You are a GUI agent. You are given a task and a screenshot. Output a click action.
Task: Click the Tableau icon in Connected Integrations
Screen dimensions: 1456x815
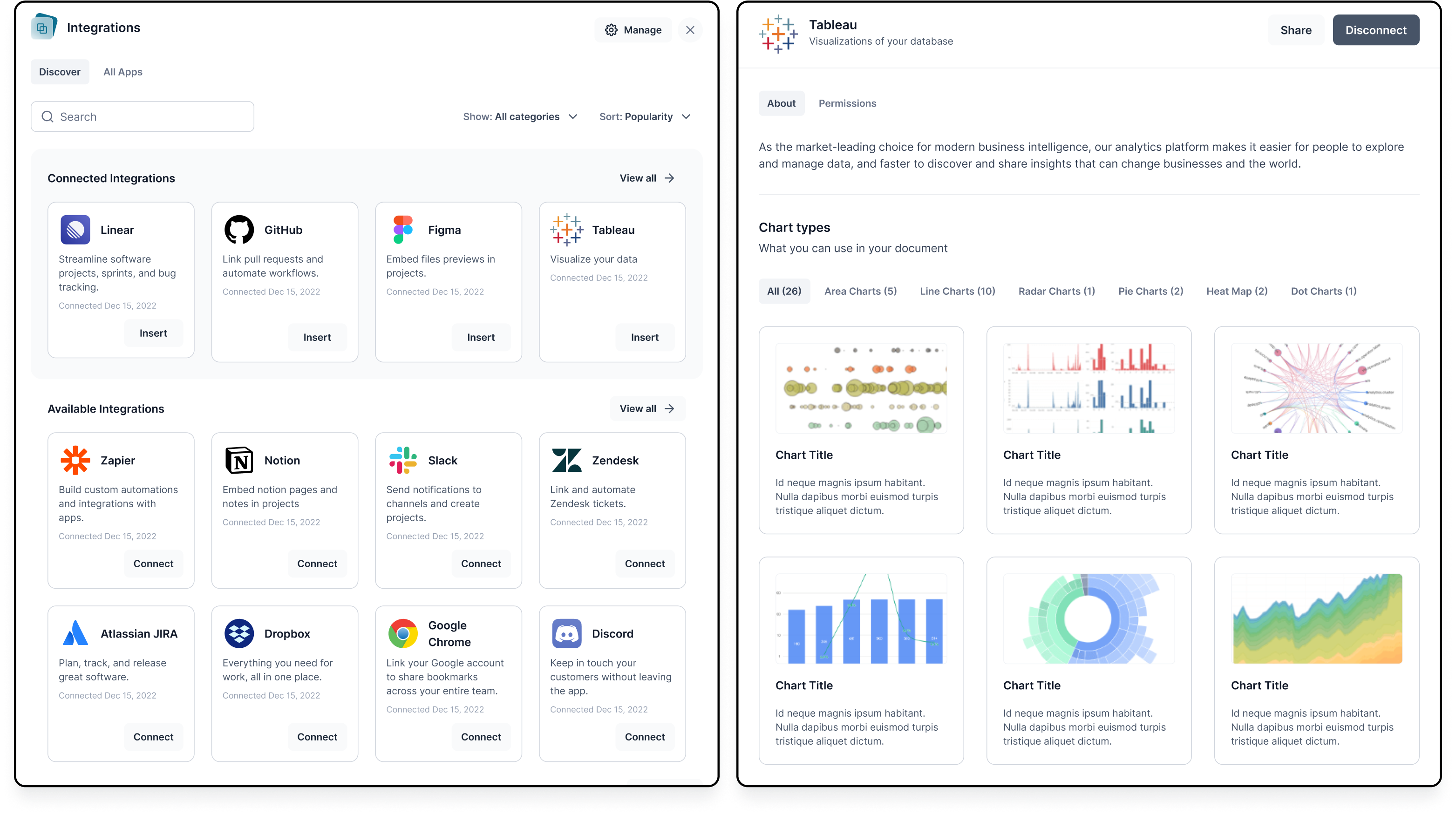pos(566,229)
